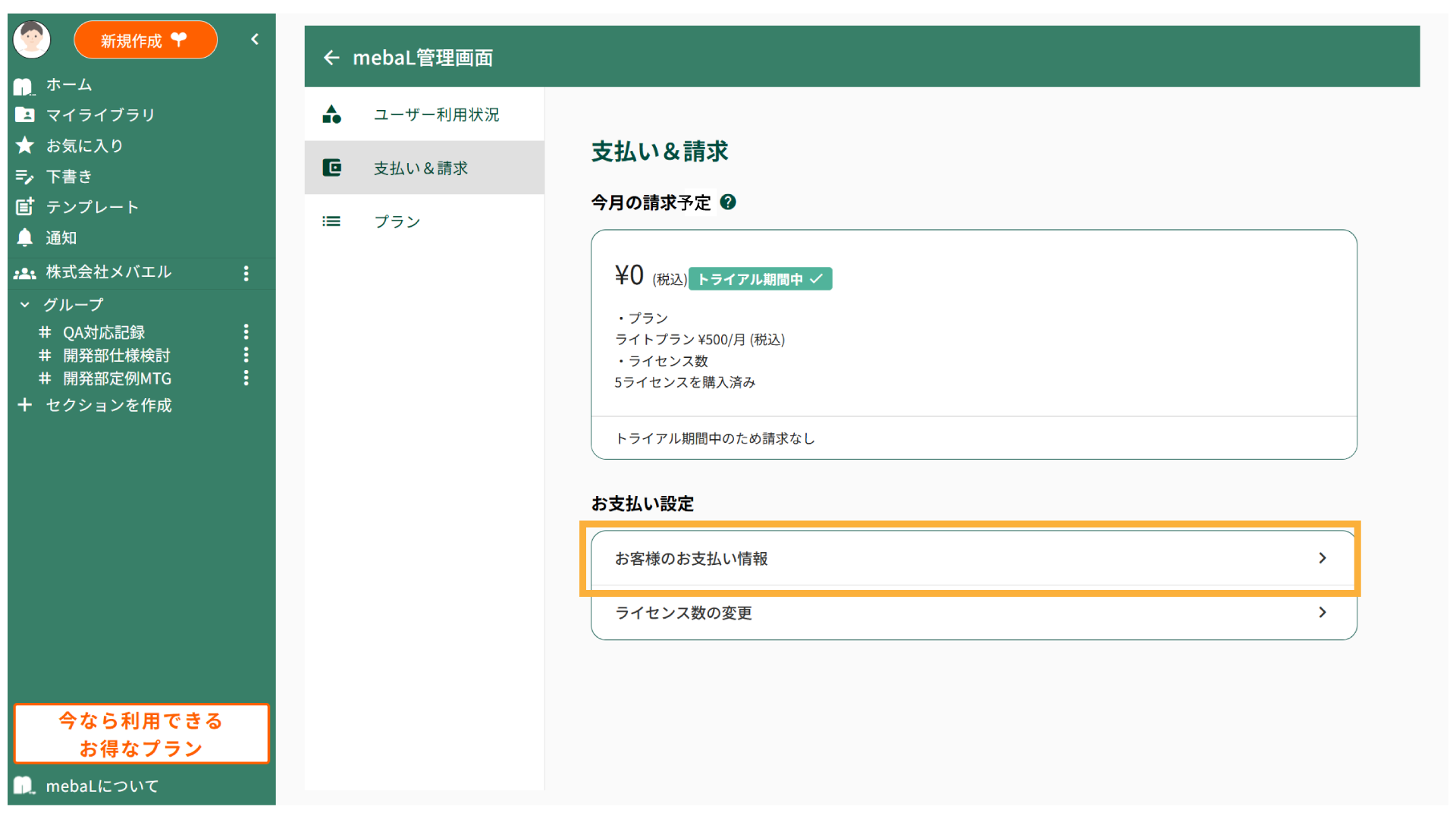Open マイライブラリ folder item
Image resolution: width=1456 pixels, height=819 pixels.
point(99,115)
